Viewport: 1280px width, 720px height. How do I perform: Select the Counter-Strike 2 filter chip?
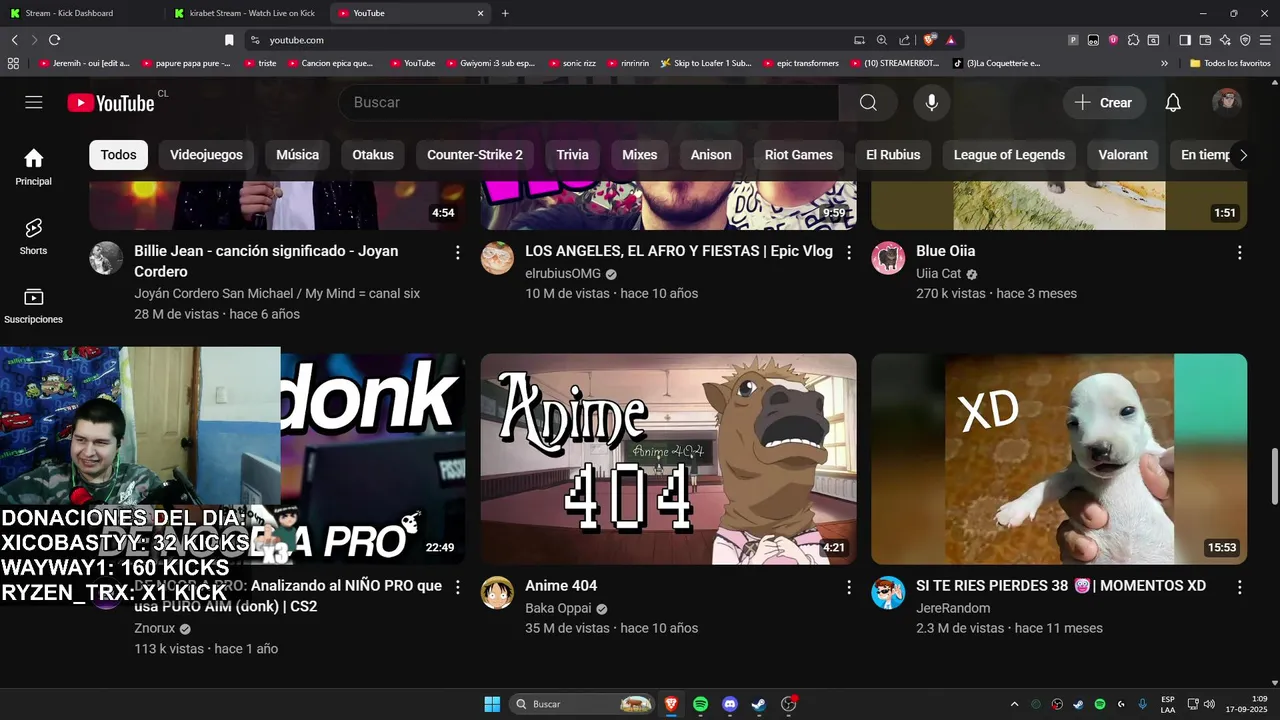(475, 155)
